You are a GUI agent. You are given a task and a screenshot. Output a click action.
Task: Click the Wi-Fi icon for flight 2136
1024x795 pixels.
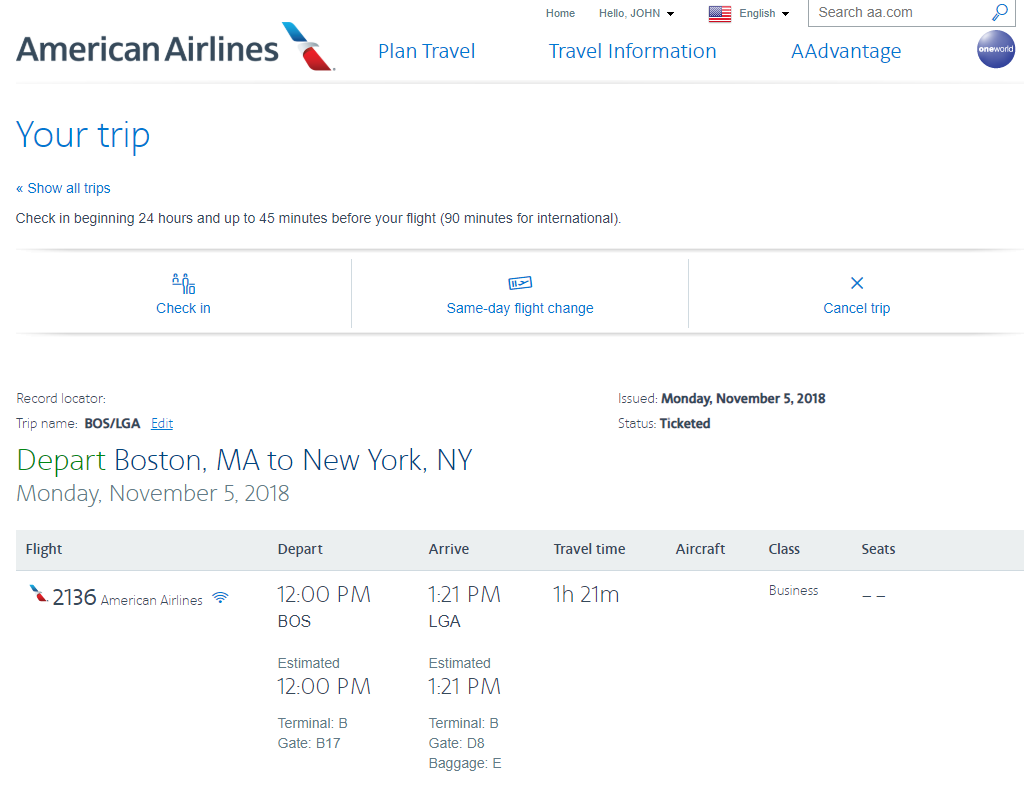[x=220, y=598]
